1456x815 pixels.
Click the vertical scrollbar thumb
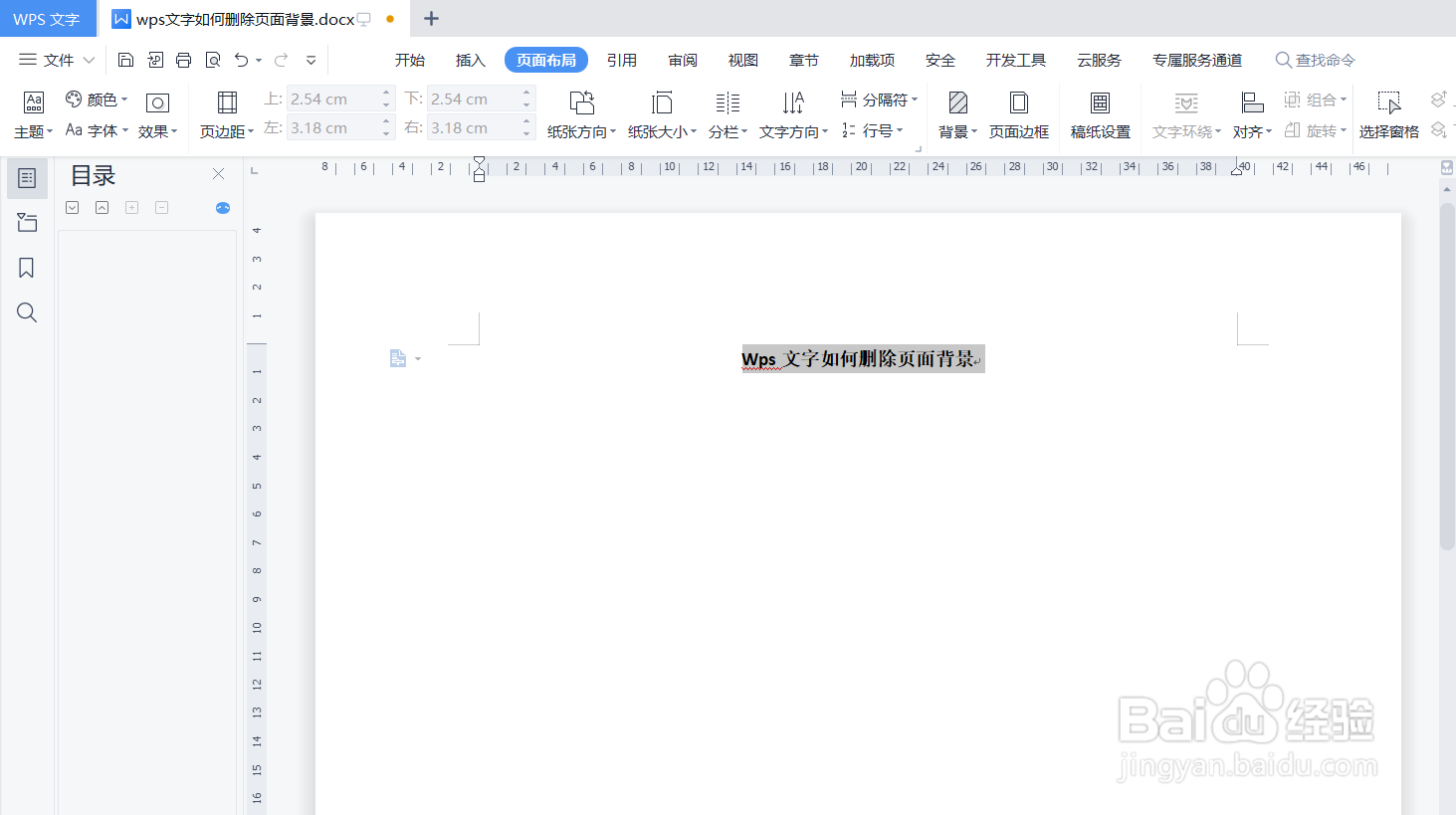coord(1447,376)
